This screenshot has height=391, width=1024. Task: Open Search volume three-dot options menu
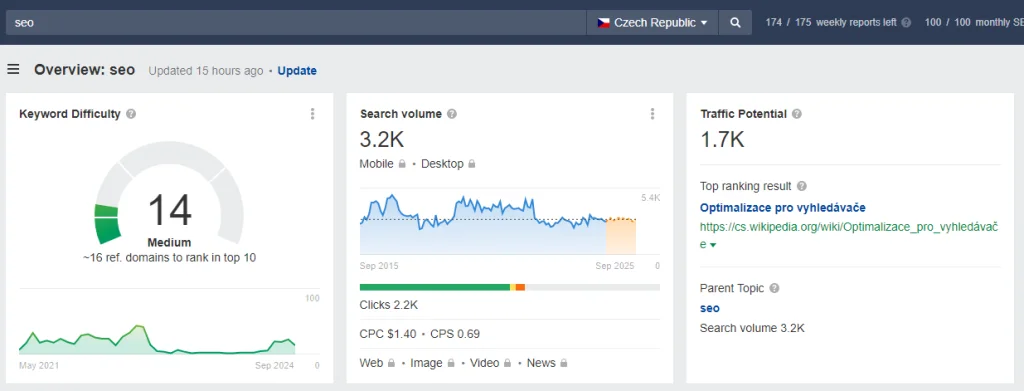[x=652, y=114]
